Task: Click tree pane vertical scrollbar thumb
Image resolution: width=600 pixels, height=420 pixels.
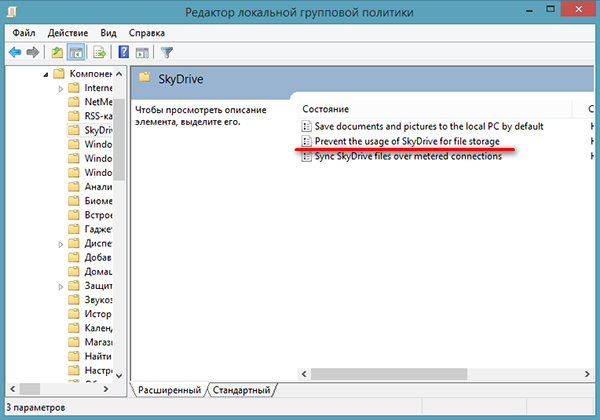Action: pyautogui.click(x=119, y=139)
